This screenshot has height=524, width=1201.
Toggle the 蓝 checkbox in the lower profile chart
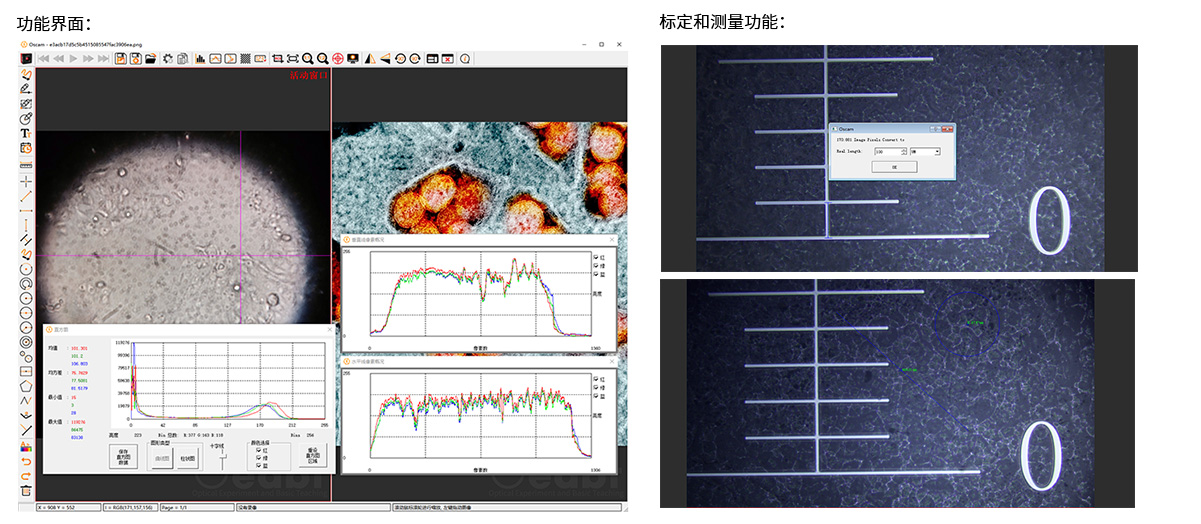[x=595, y=393]
